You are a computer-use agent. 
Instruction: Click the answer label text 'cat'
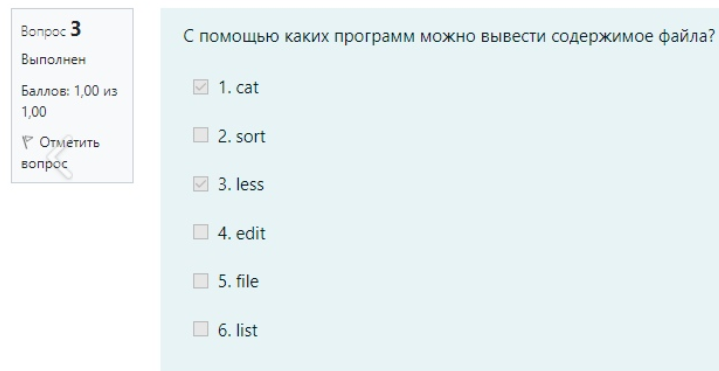[x=247, y=87]
